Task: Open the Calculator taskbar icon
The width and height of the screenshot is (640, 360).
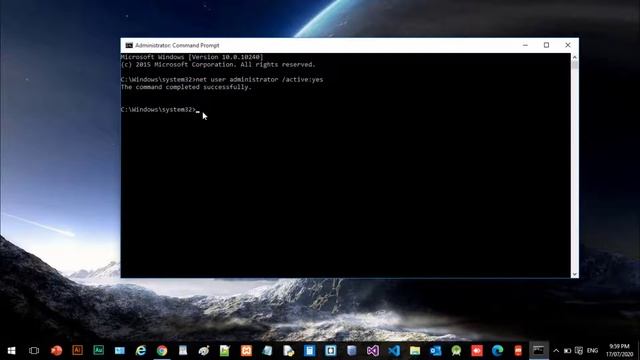Action: [x=309, y=351]
